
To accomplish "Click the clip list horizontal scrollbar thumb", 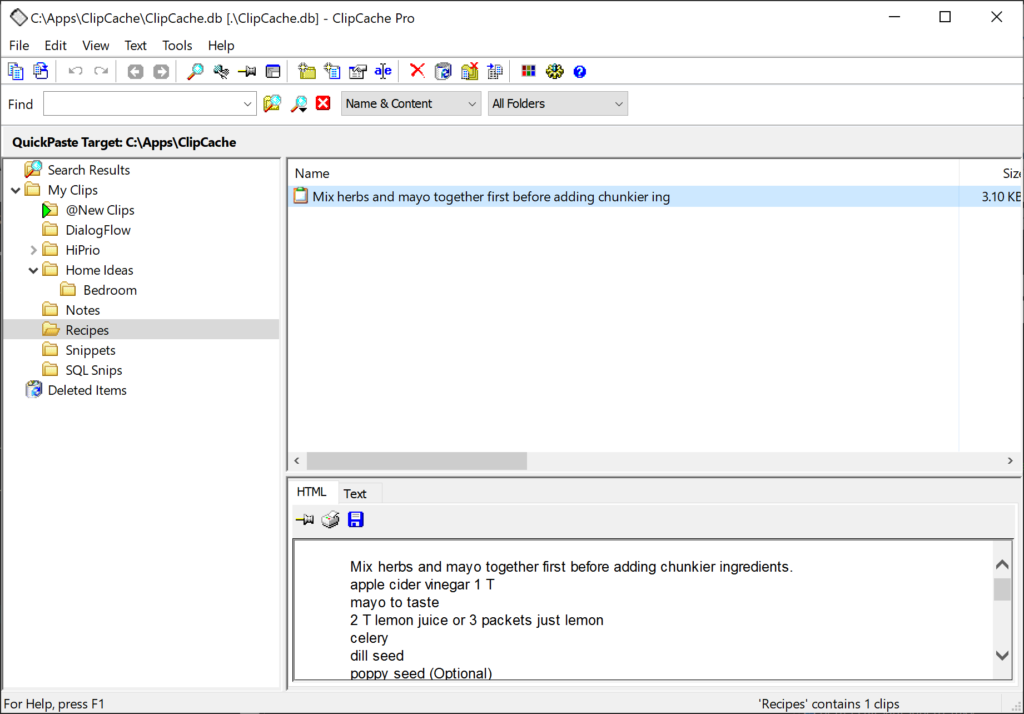I will click(417, 461).
